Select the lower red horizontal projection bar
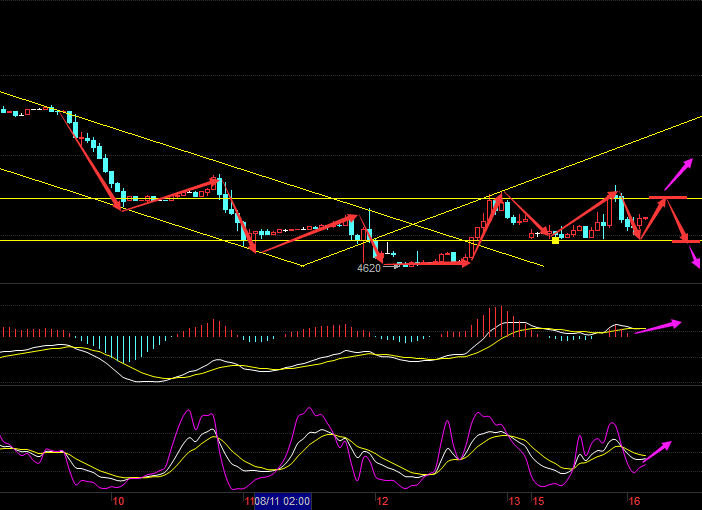This screenshot has width=702, height=510. (685, 241)
